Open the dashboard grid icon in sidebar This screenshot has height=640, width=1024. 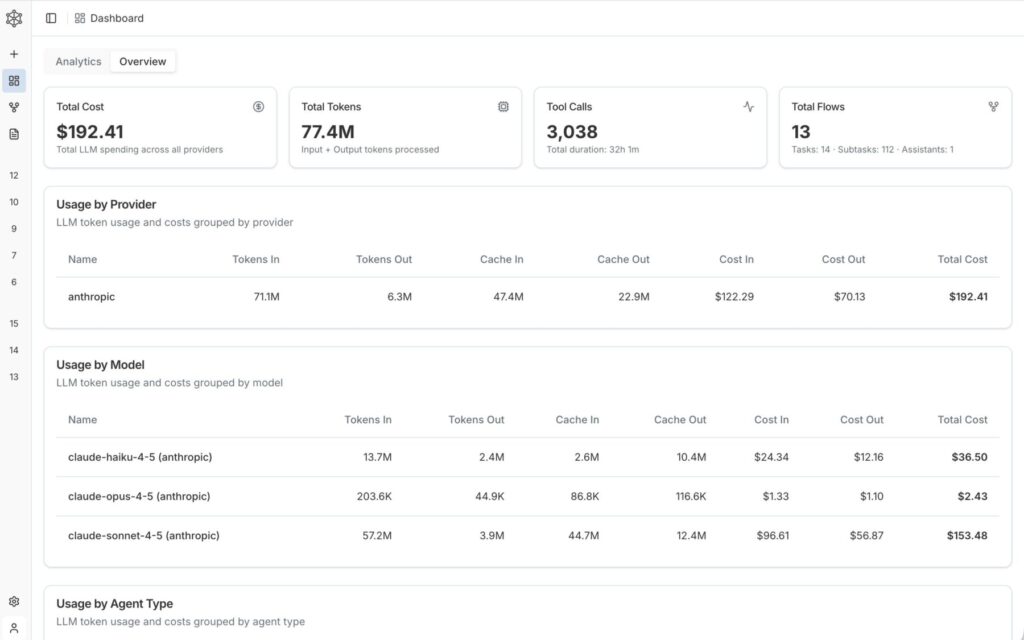pos(14,80)
